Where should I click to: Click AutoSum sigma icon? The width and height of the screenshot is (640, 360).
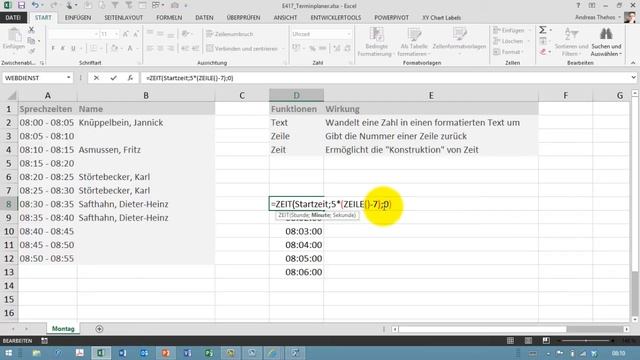pos(542,30)
